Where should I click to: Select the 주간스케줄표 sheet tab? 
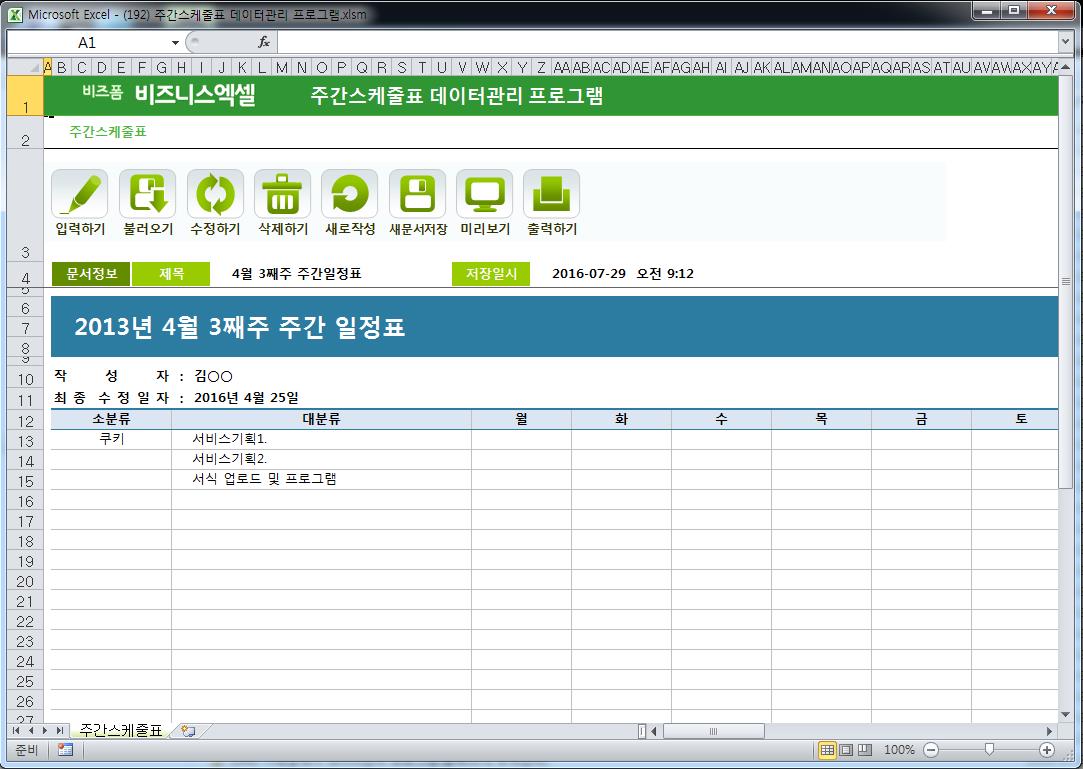[x=121, y=731]
